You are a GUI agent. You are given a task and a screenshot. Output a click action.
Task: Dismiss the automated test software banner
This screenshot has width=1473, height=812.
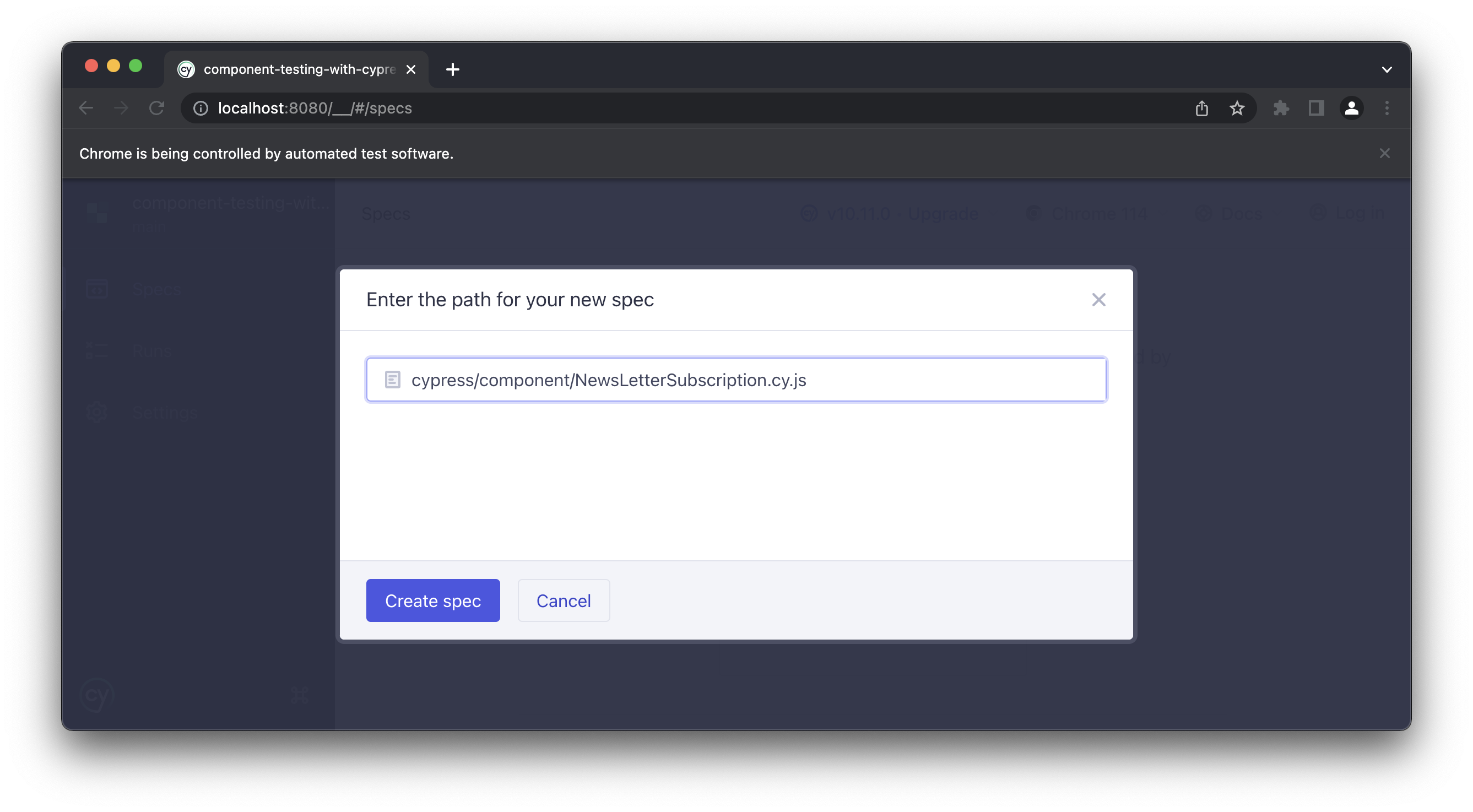(x=1384, y=153)
